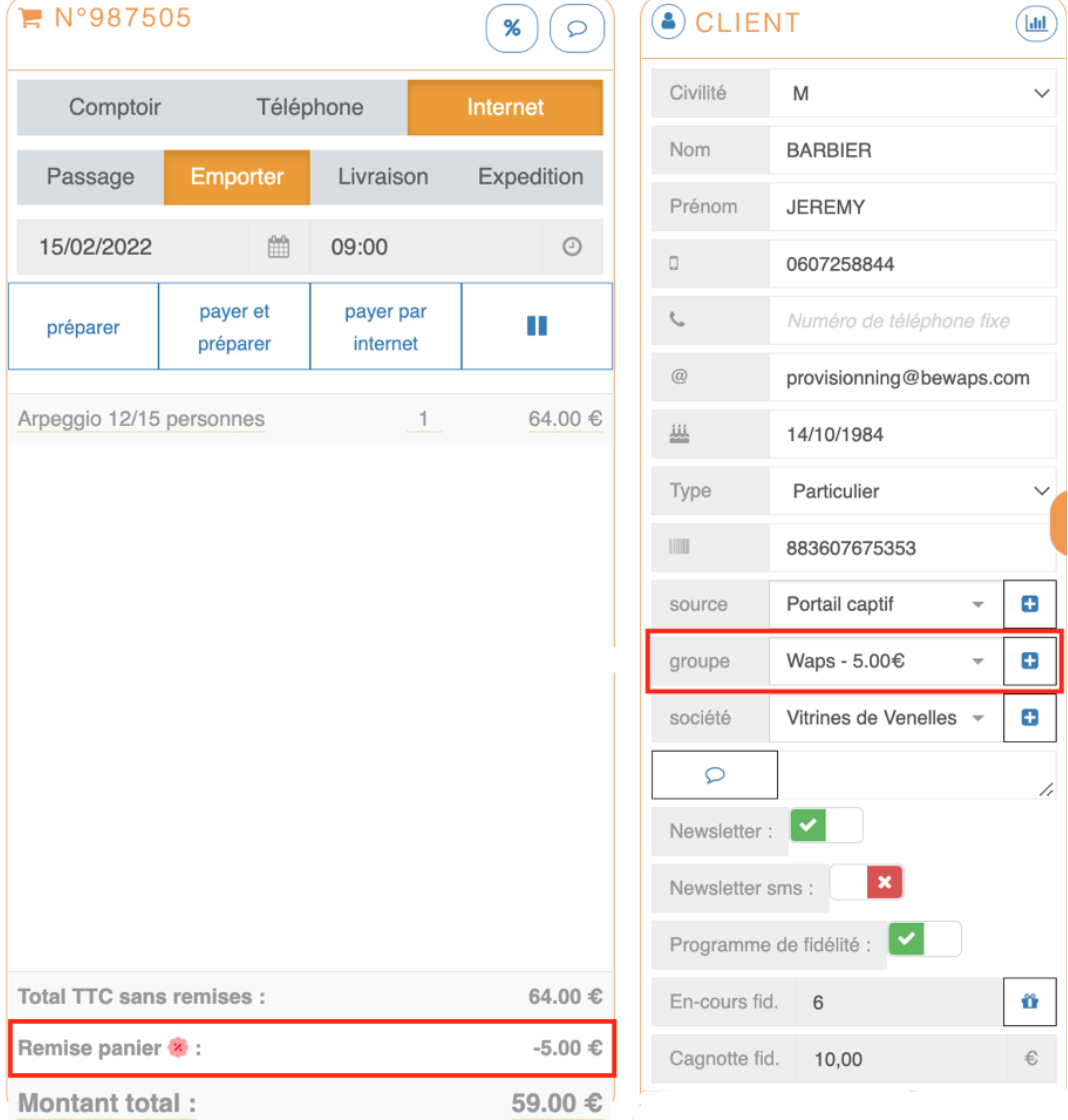Click the payer par internet button
The image size is (1068, 1120).
point(385,327)
